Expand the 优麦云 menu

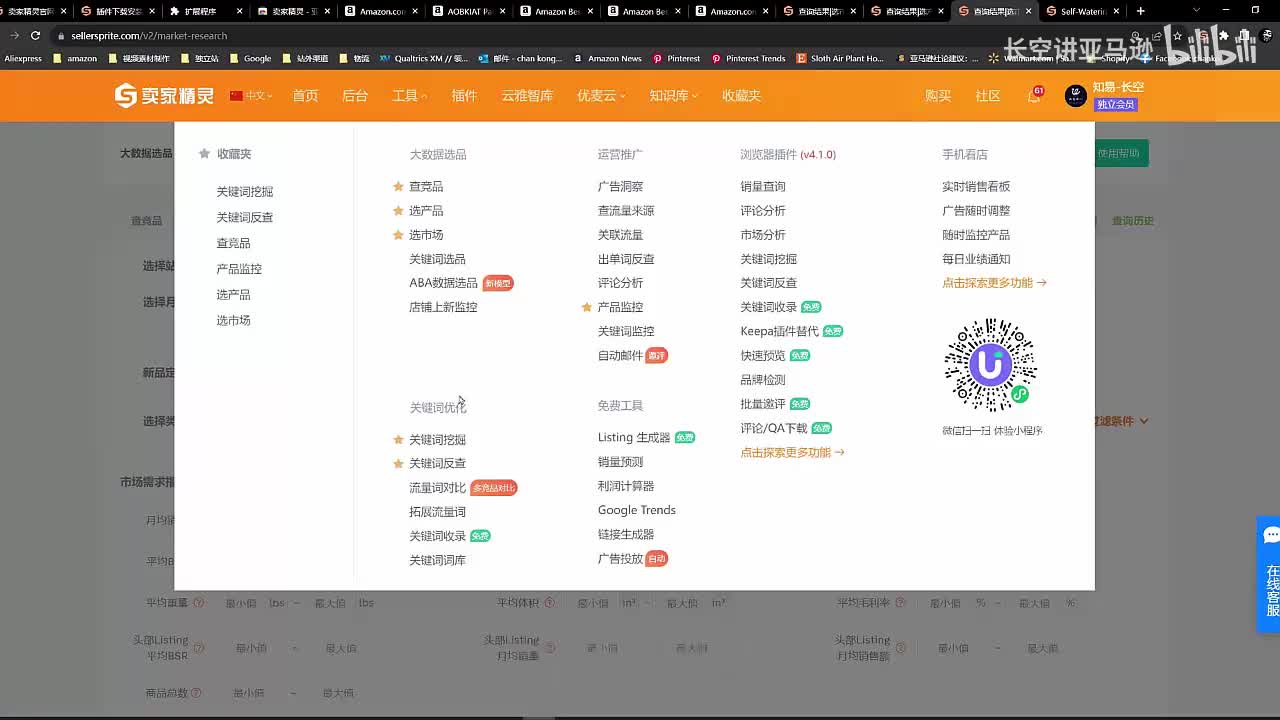(x=601, y=96)
